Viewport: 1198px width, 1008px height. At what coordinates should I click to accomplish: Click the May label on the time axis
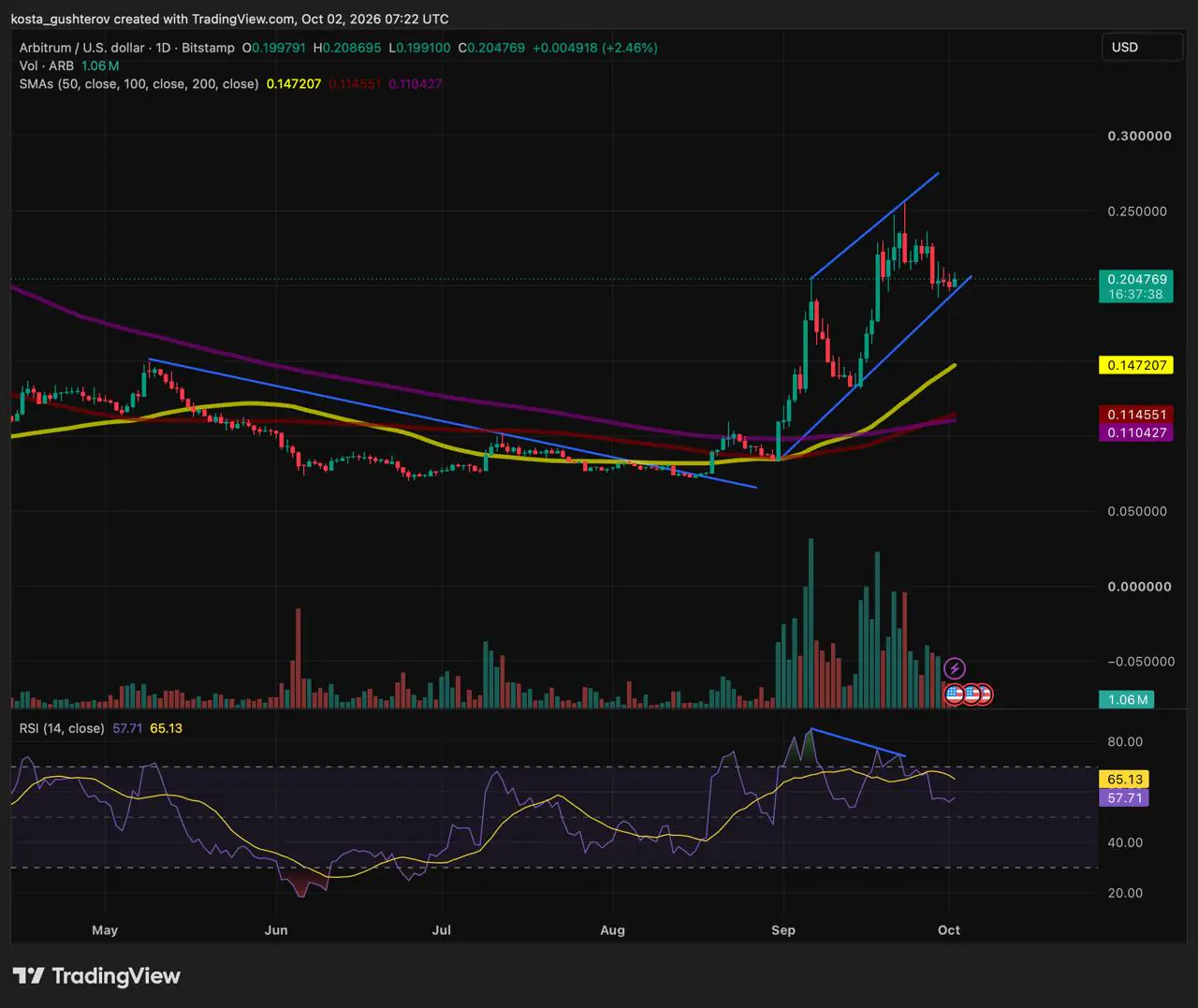pos(105,929)
